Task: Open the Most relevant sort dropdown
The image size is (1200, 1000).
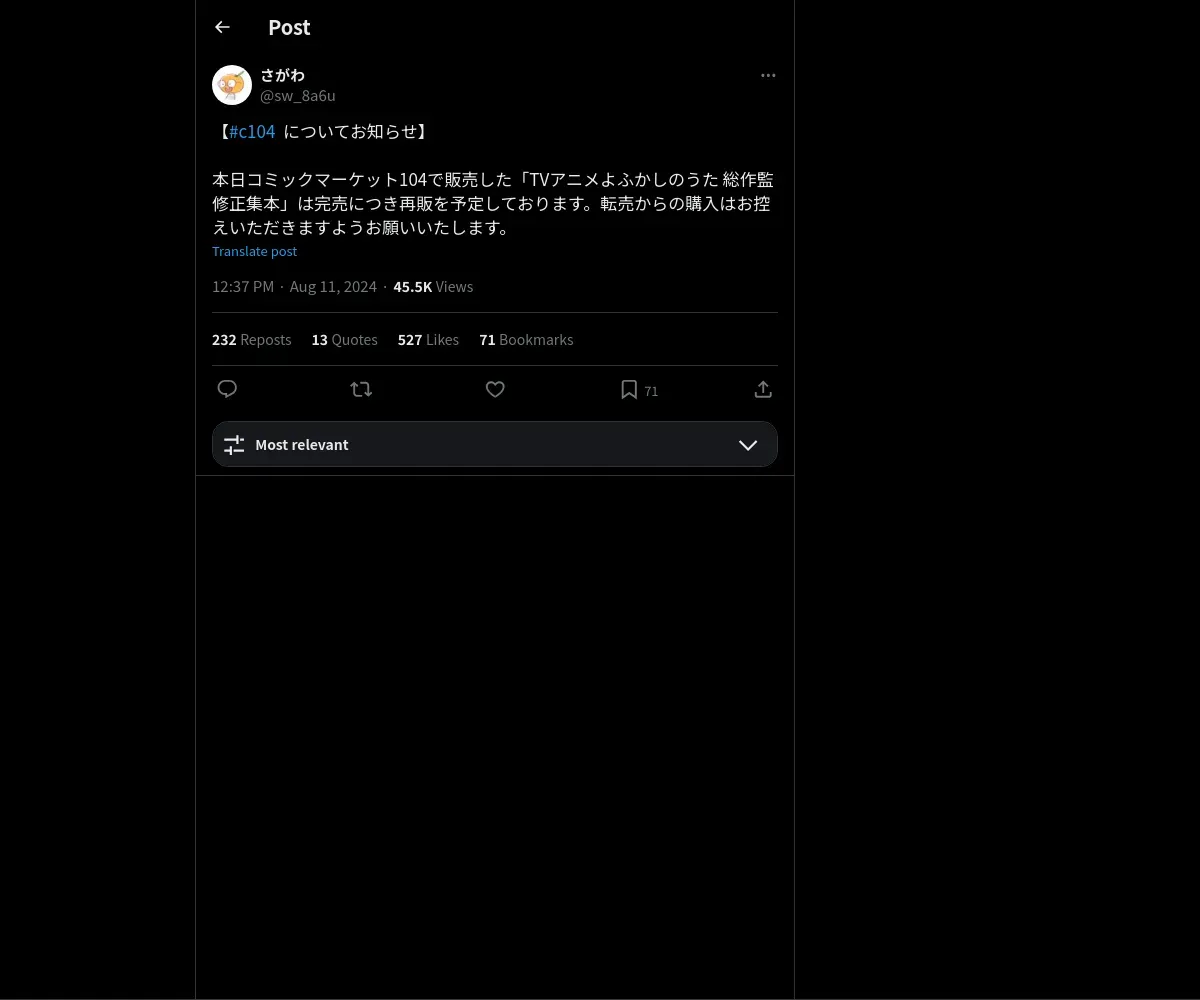Action: (x=495, y=444)
